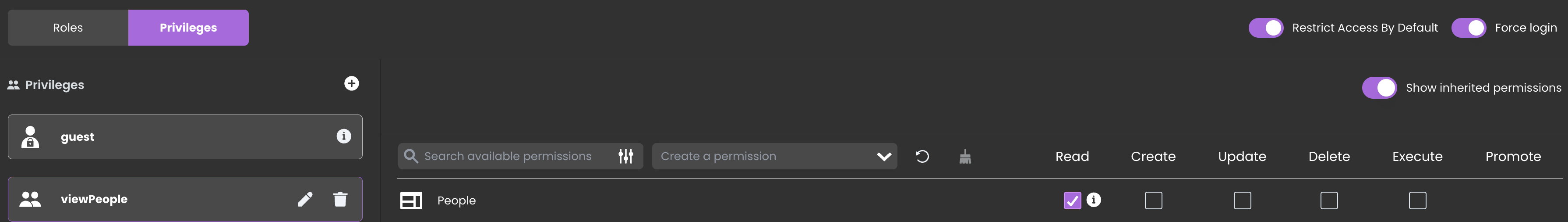Show info for People Read permission
The image size is (1568, 222).
coord(1094,200)
